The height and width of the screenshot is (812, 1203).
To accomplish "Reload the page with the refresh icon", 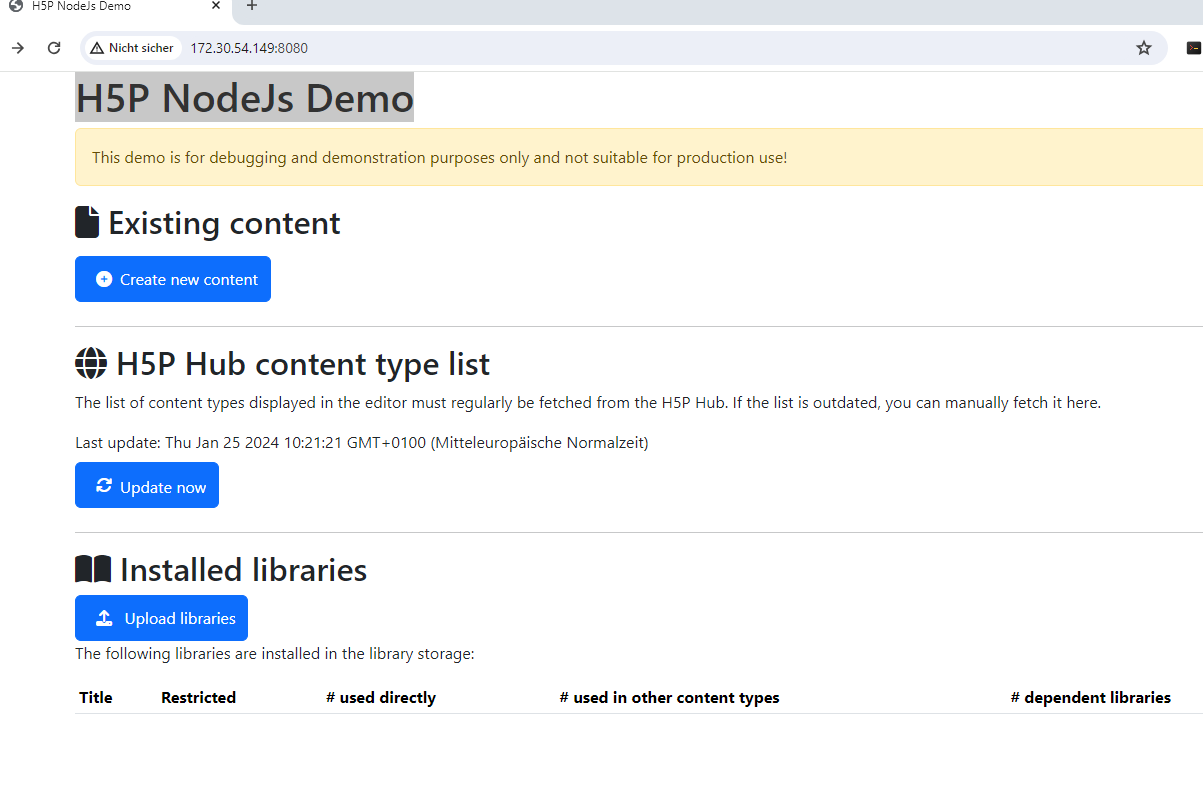I will pos(54,48).
